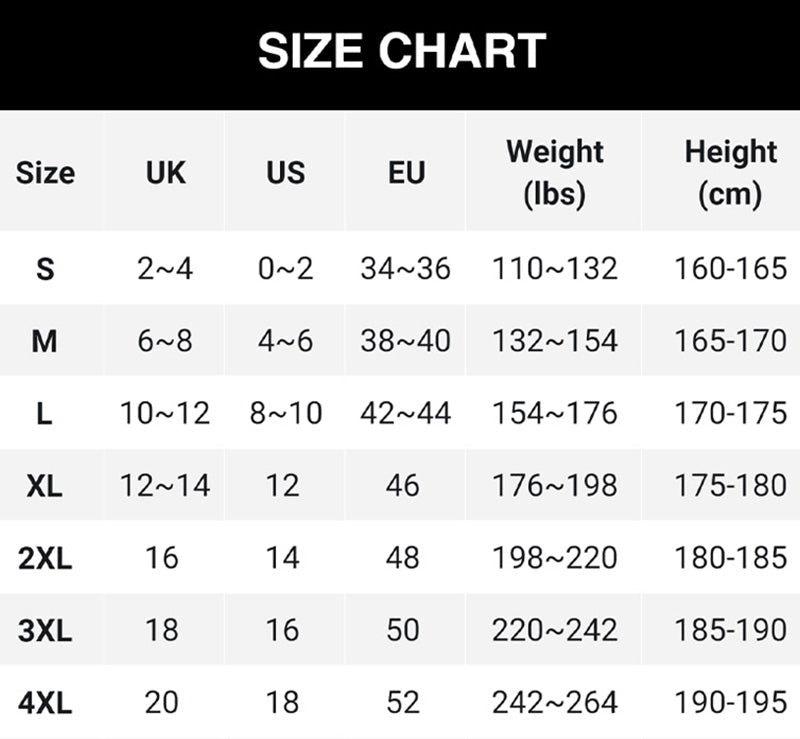Click the SIZE CHART title heading
Image resolution: width=800 pixels, height=739 pixels.
(x=401, y=51)
